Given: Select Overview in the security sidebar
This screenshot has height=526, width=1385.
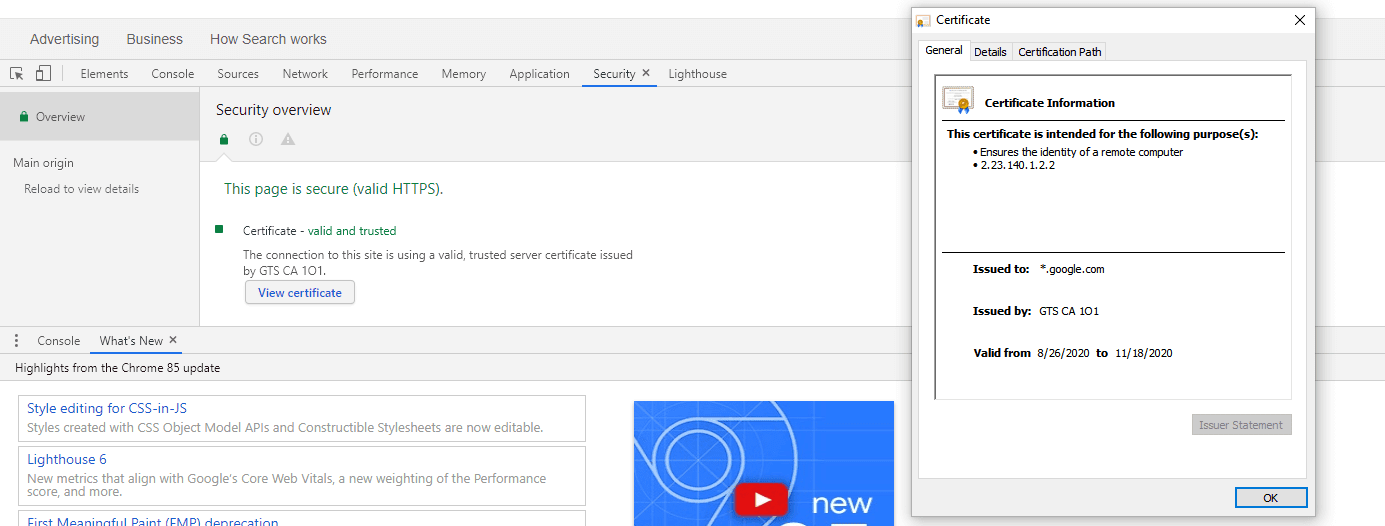Looking at the screenshot, I should coord(60,117).
